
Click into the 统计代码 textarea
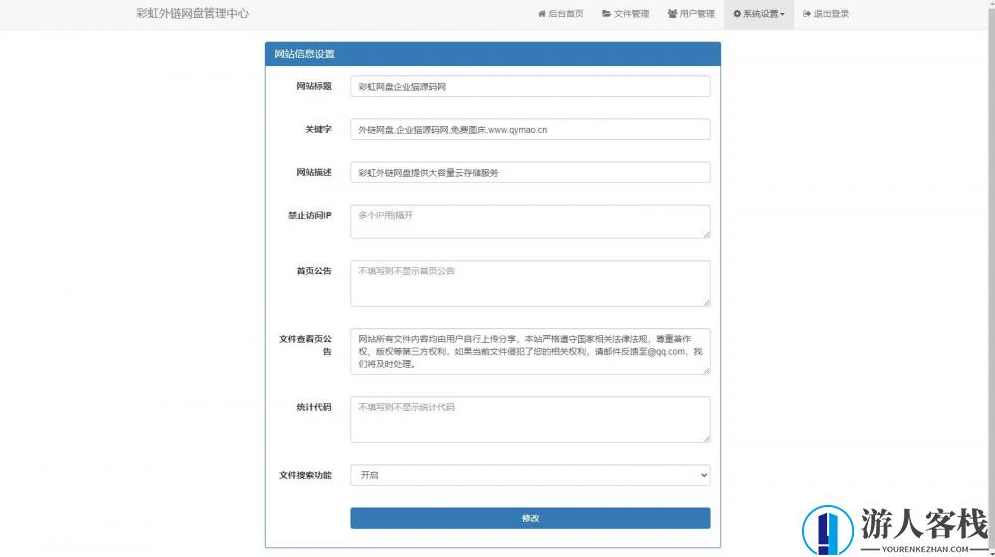[530, 419]
